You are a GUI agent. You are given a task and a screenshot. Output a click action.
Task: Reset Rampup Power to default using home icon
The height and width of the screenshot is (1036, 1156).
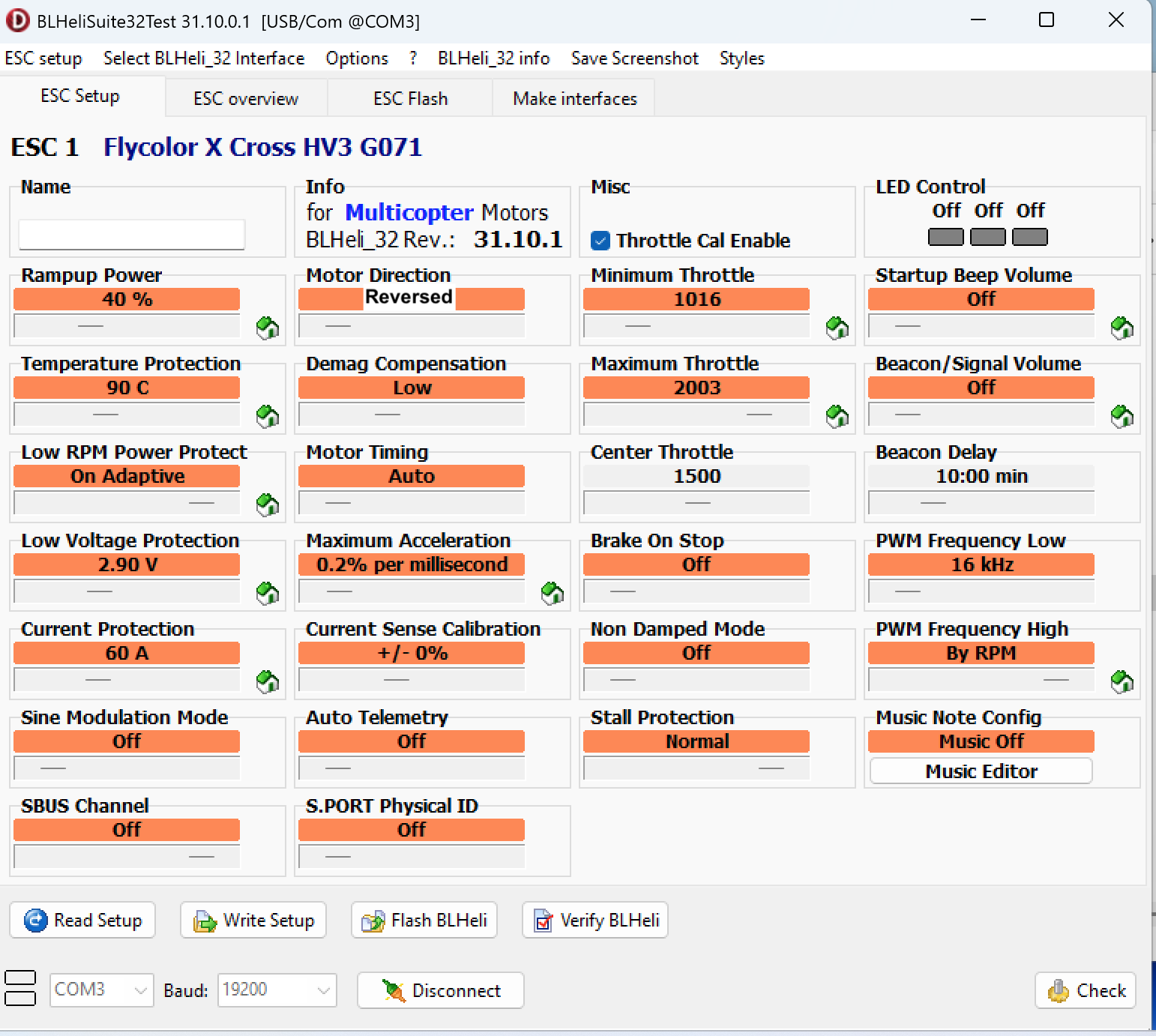(268, 328)
